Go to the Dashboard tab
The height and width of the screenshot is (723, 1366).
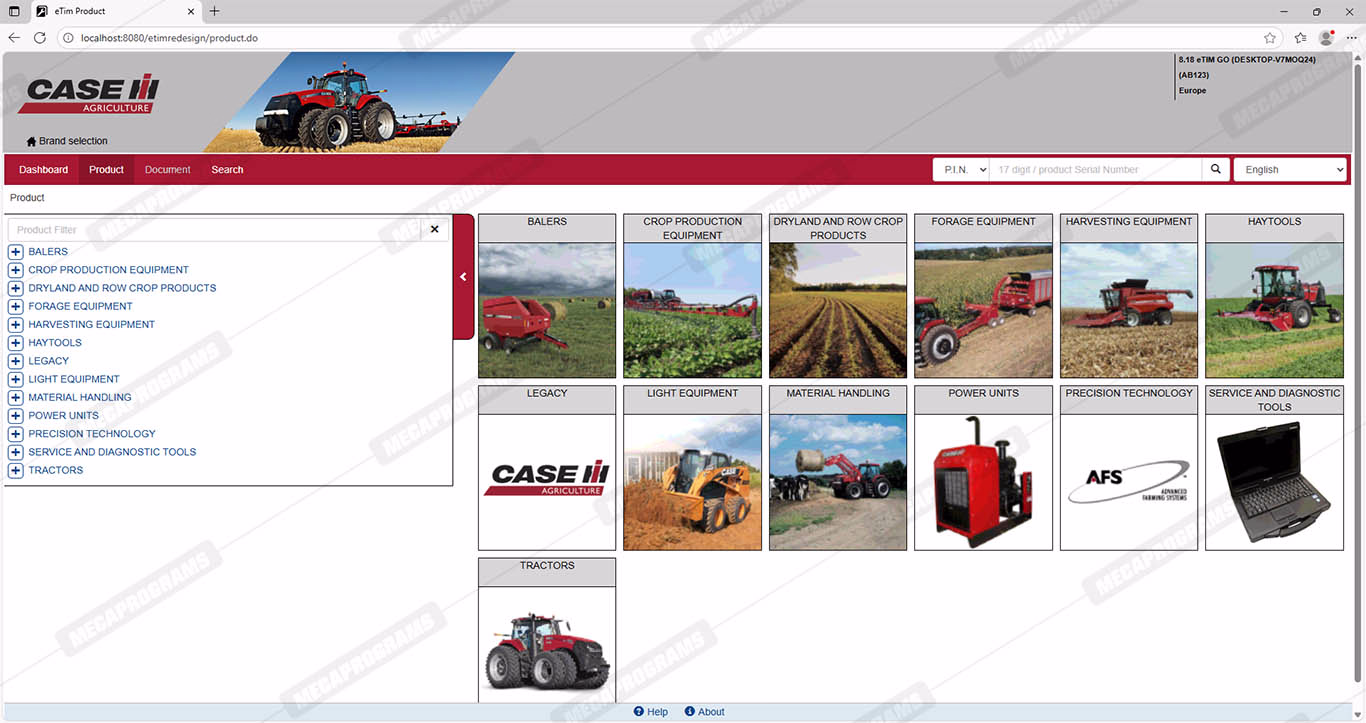point(43,170)
